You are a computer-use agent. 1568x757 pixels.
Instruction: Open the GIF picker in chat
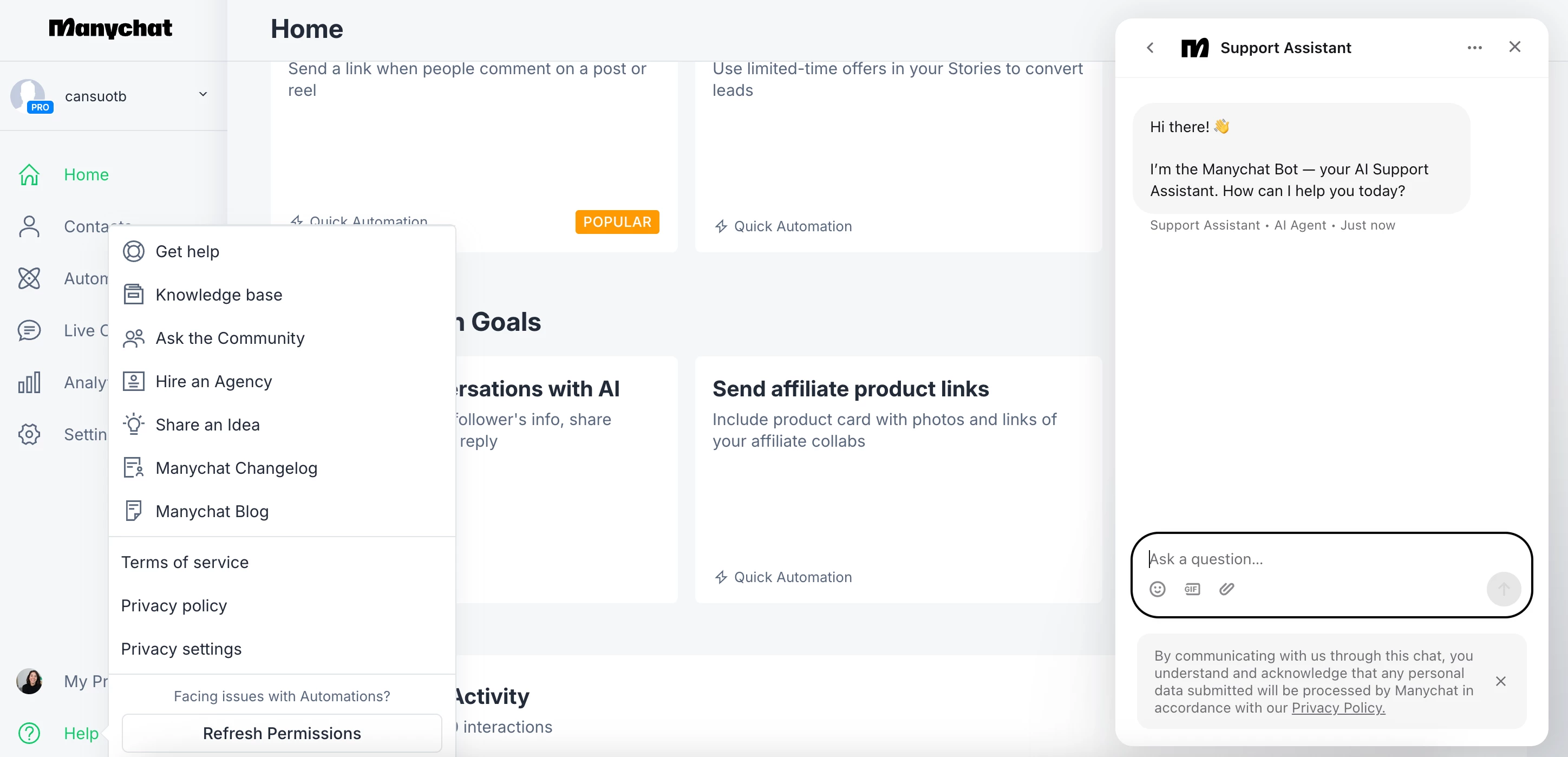tap(1192, 589)
